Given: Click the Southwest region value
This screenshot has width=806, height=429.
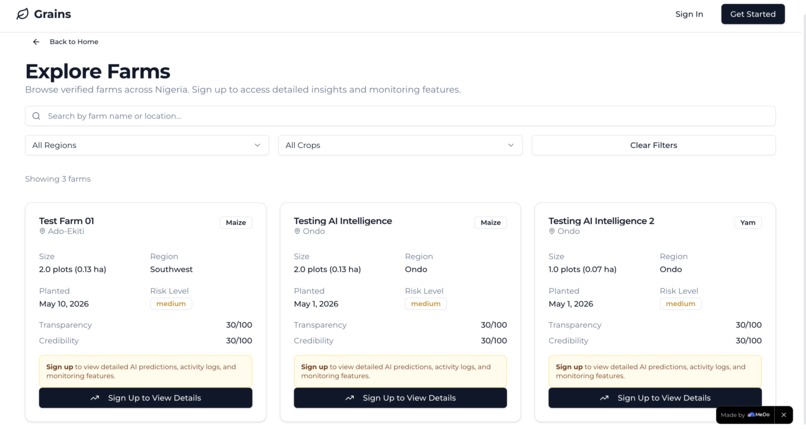Looking at the screenshot, I should point(171,269).
